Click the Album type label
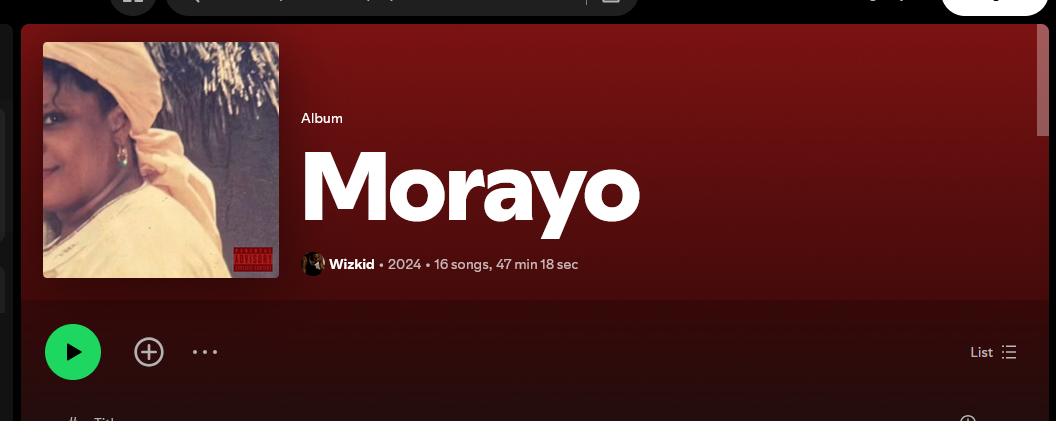The width and height of the screenshot is (1056, 421). [x=321, y=119]
